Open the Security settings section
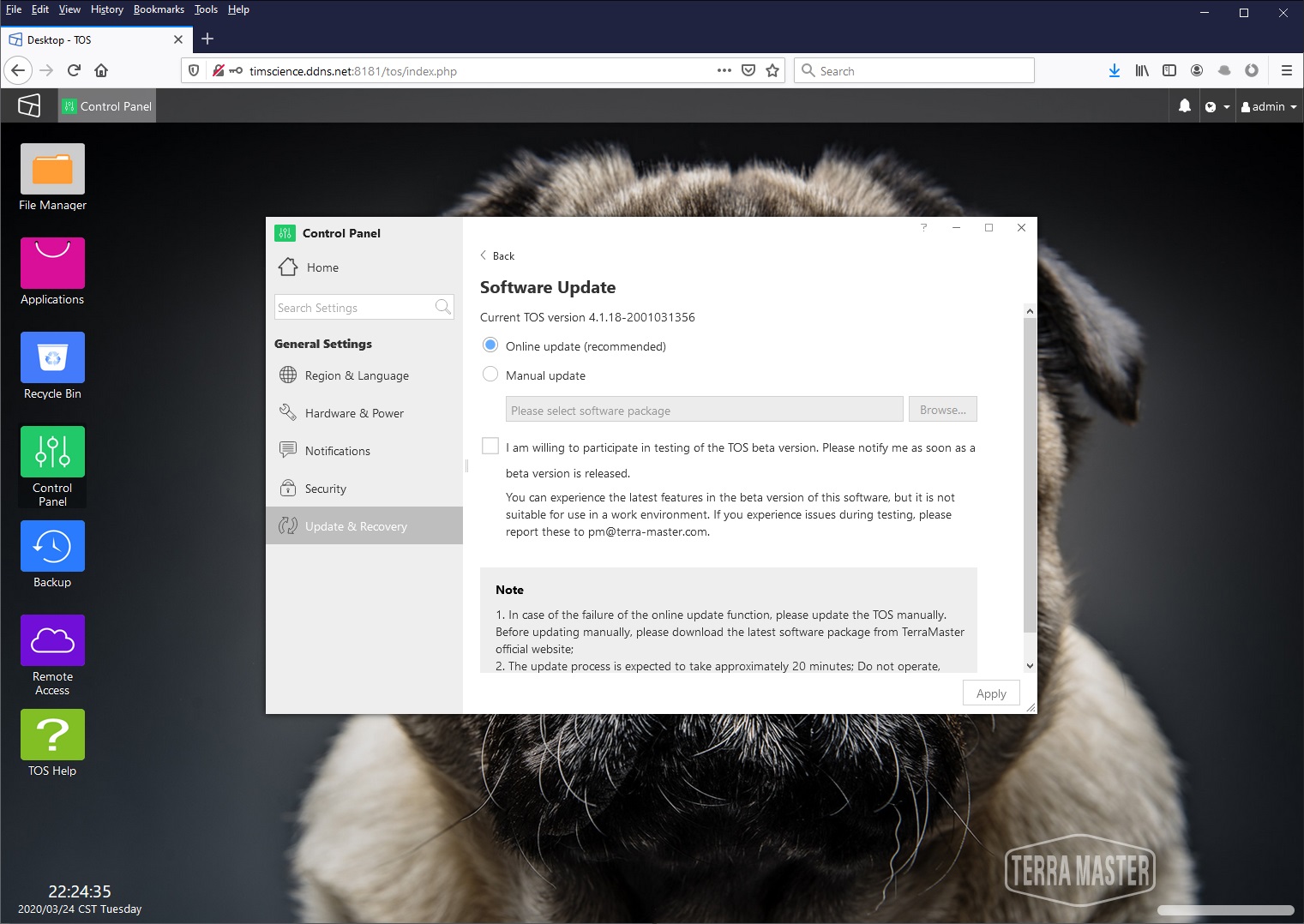The width and height of the screenshot is (1304, 924). pos(326,489)
